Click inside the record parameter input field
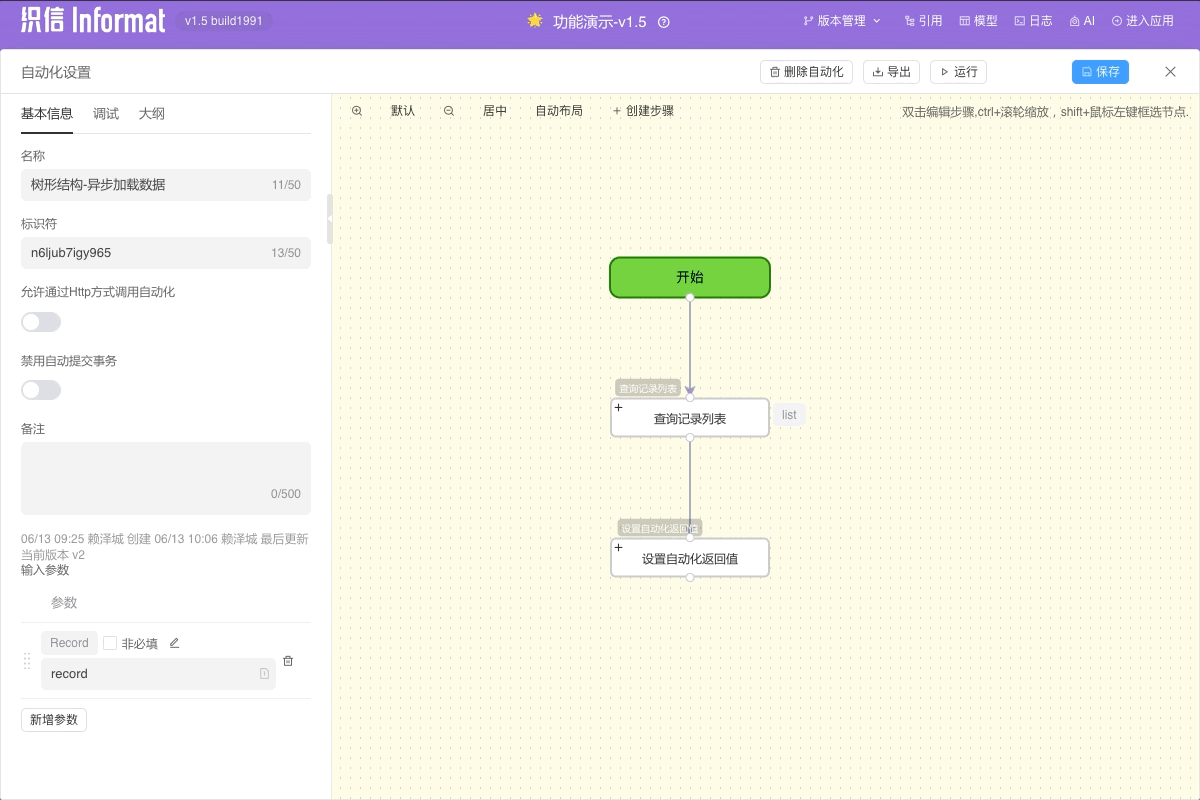 click(150, 673)
